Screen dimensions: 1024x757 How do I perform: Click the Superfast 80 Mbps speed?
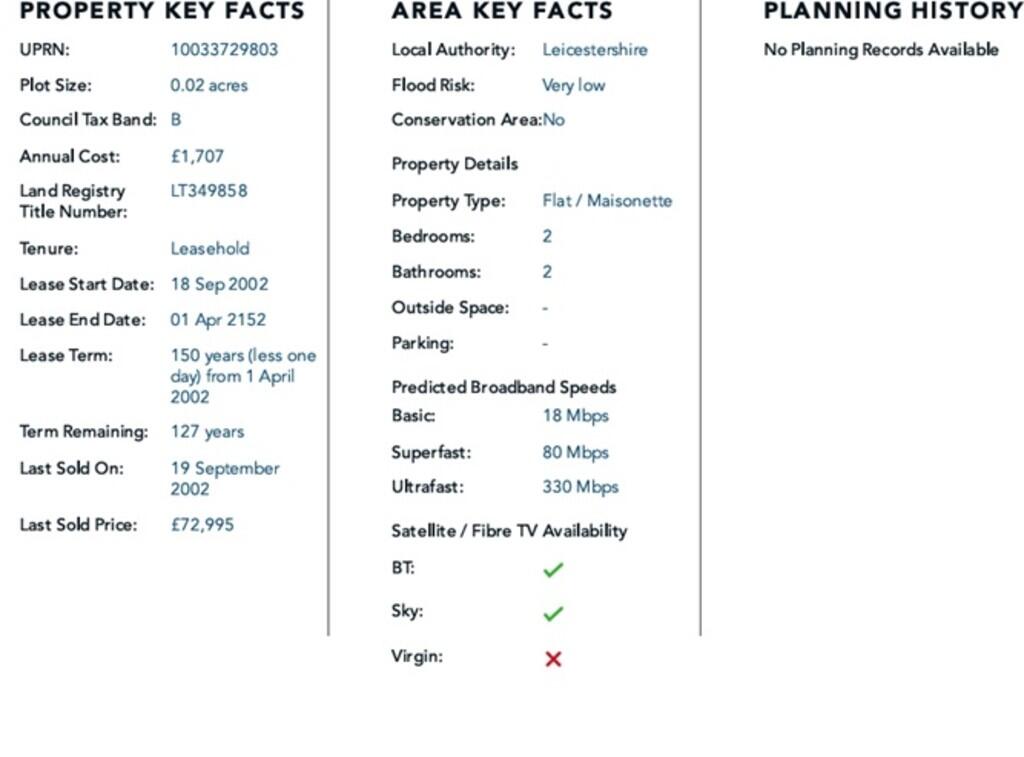575,452
